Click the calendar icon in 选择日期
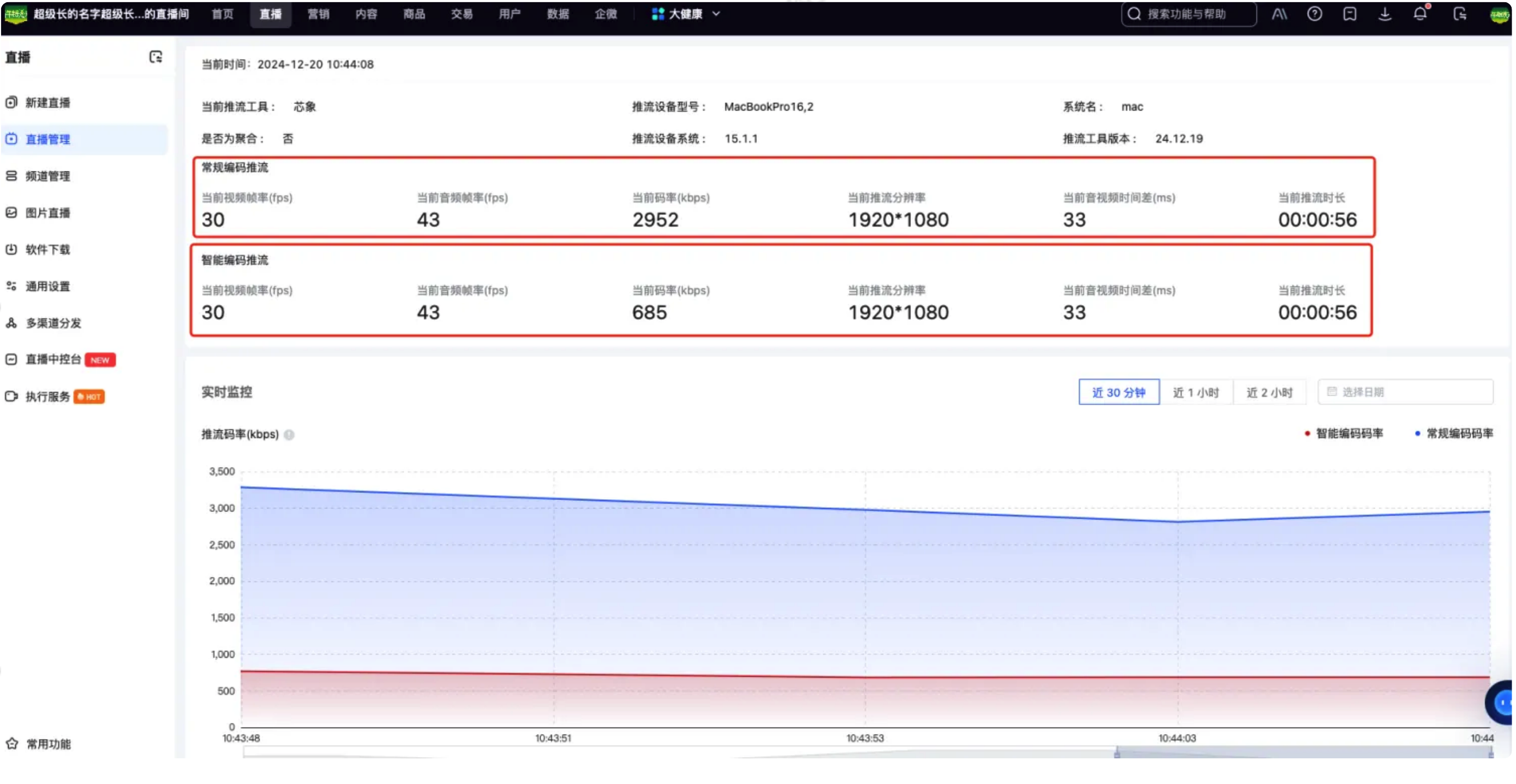 point(1332,393)
